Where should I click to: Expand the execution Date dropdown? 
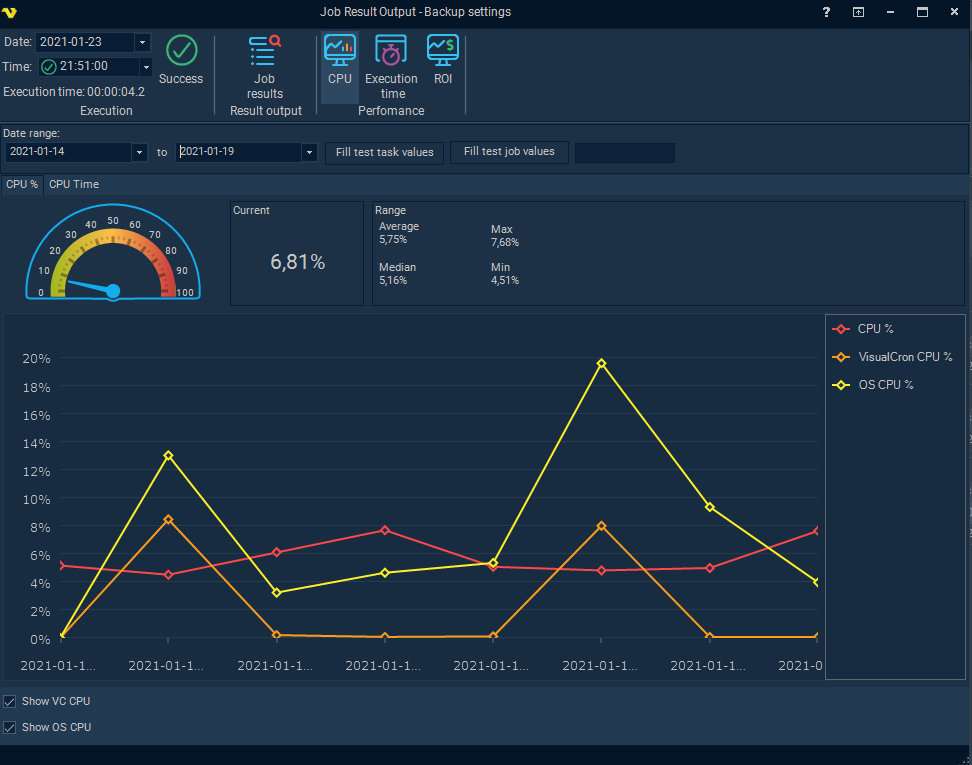(x=141, y=42)
